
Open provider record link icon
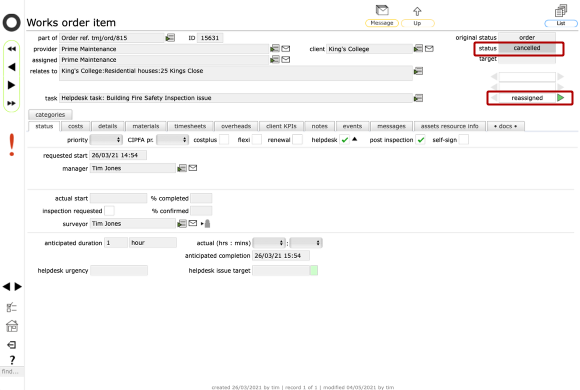[x=274, y=49]
